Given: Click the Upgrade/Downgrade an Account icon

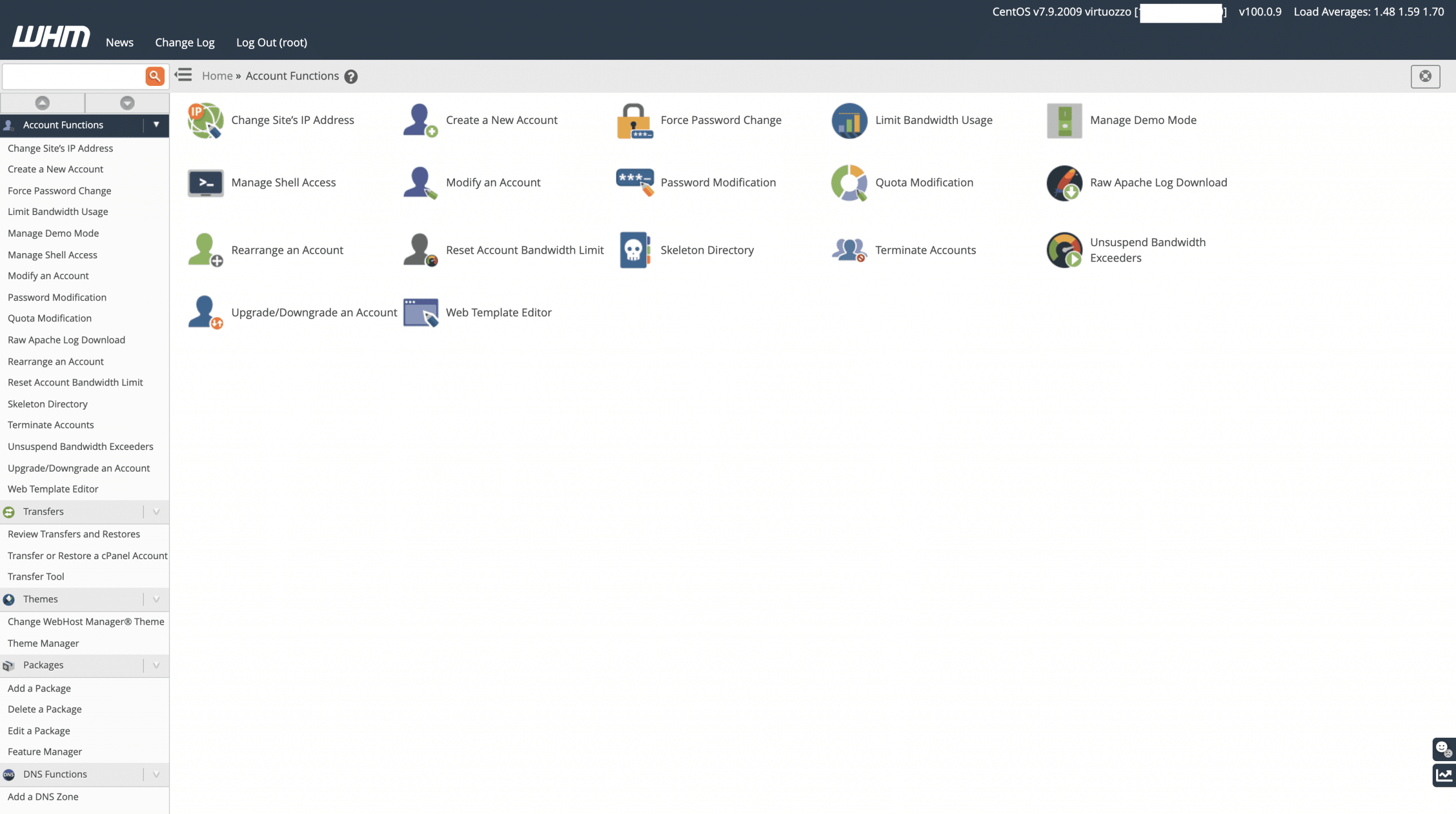Looking at the screenshot, I should 205,312.
